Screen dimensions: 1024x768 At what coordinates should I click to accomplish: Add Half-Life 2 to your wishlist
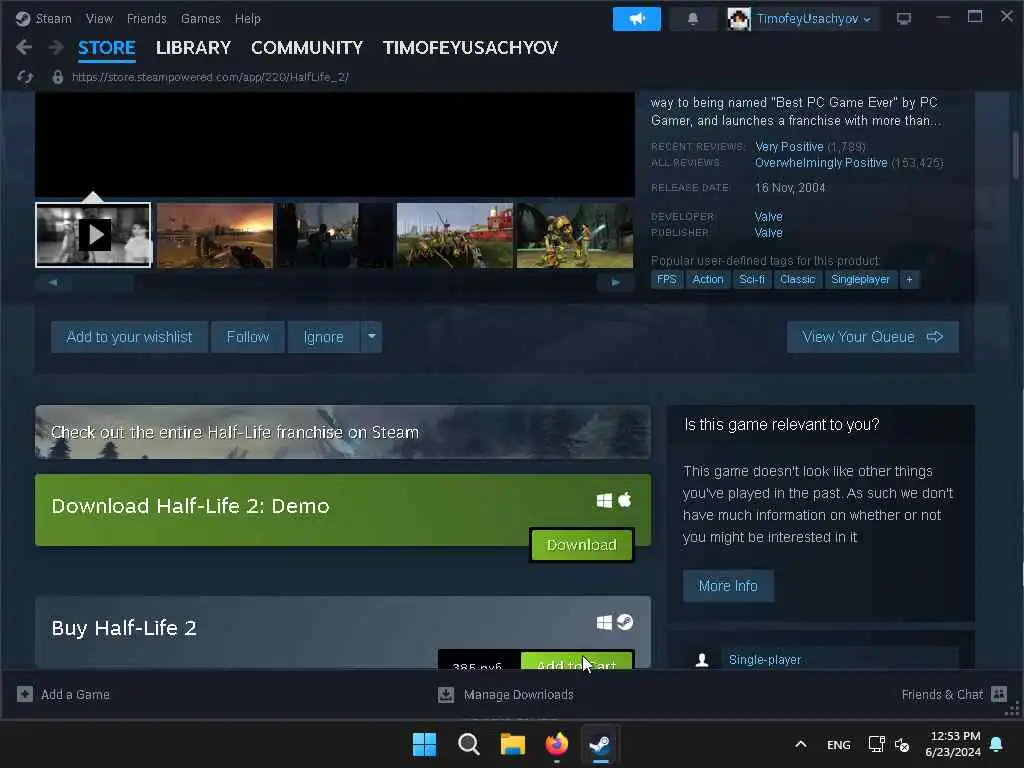tap(129, 337)
